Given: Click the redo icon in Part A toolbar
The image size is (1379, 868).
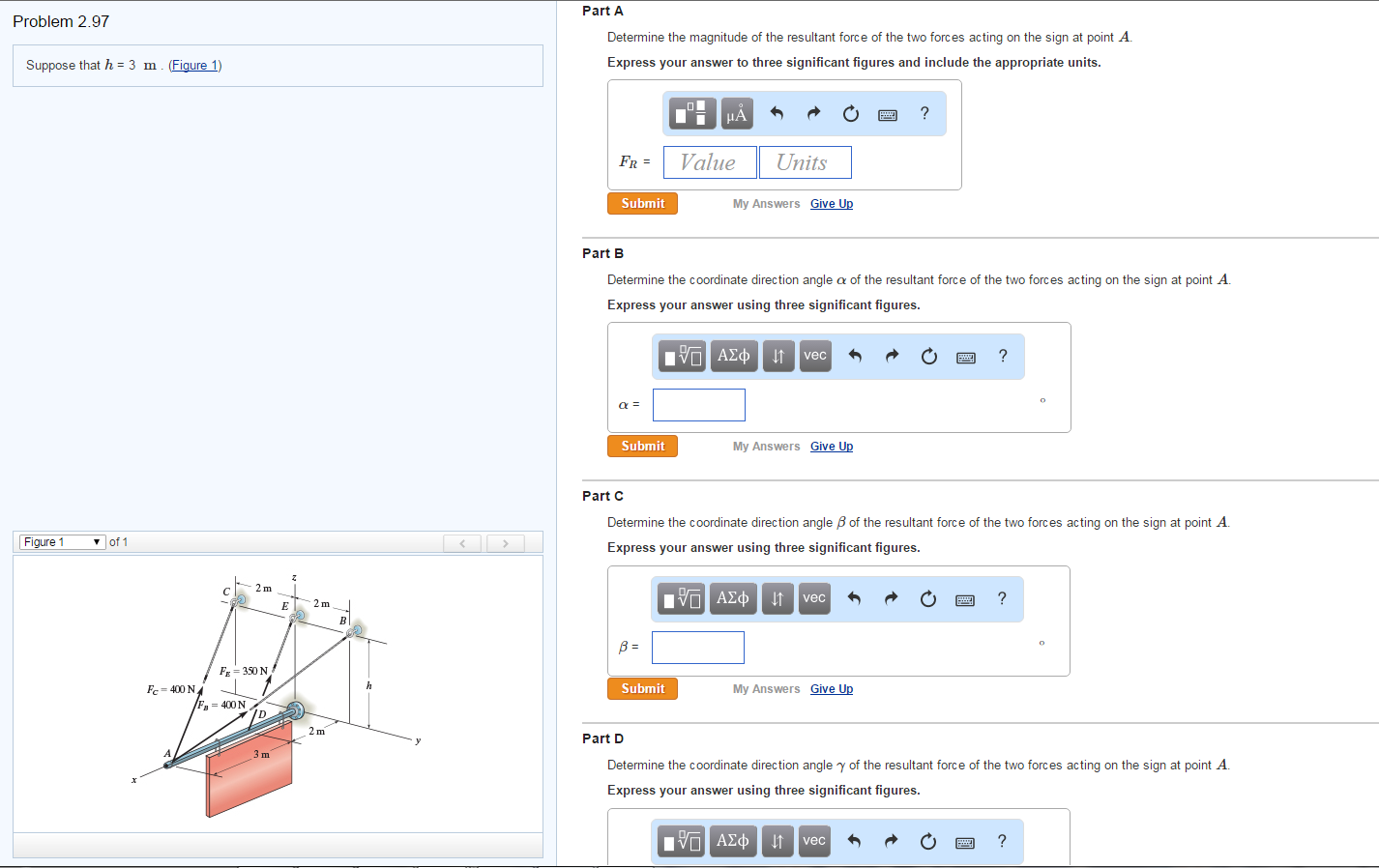Looking at the screenshot, I should 813,113.
